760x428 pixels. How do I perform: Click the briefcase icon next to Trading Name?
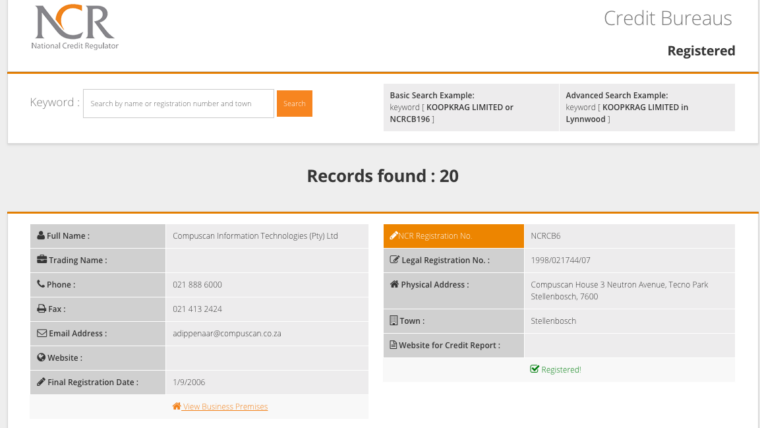tap(42, 259)
